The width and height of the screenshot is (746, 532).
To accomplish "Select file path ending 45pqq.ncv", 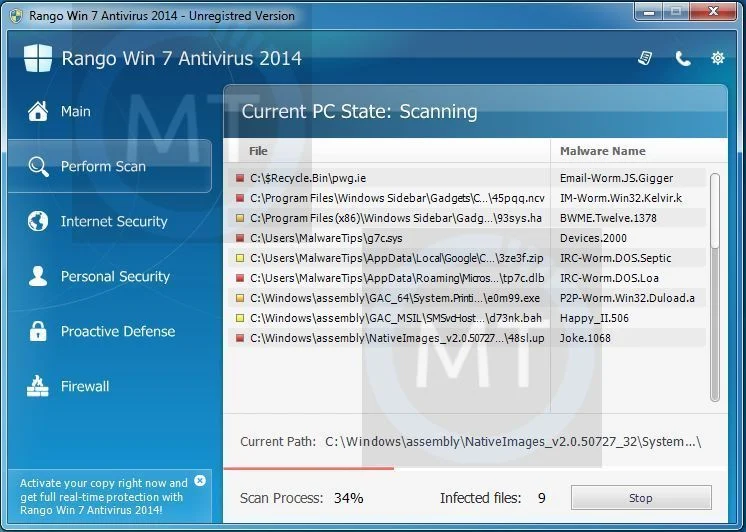I will click(x=397, y=198).
